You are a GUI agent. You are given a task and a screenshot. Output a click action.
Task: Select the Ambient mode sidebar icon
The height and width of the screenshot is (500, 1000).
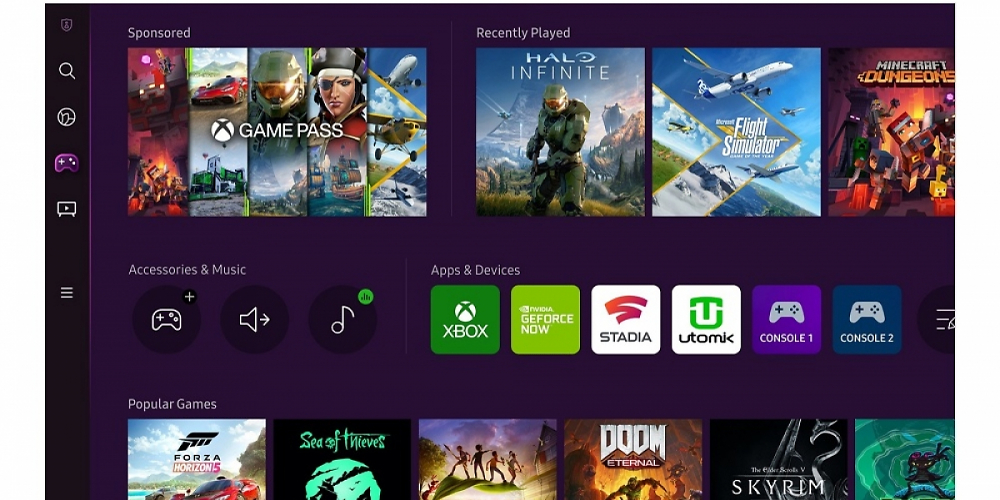click(66, 117)
